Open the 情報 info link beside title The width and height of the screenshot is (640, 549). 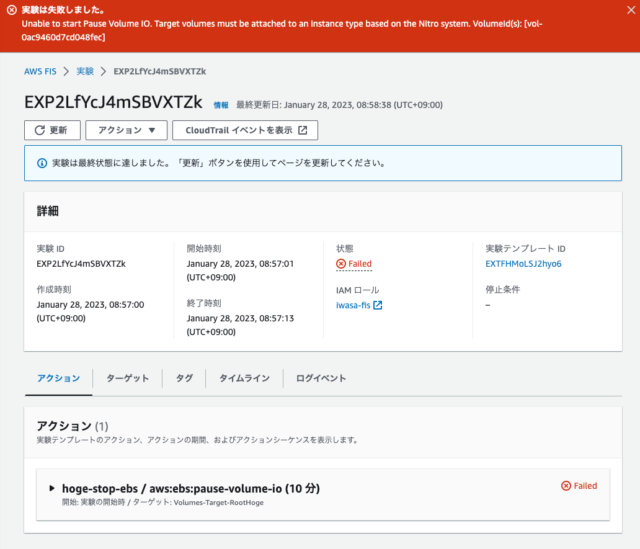221,105
